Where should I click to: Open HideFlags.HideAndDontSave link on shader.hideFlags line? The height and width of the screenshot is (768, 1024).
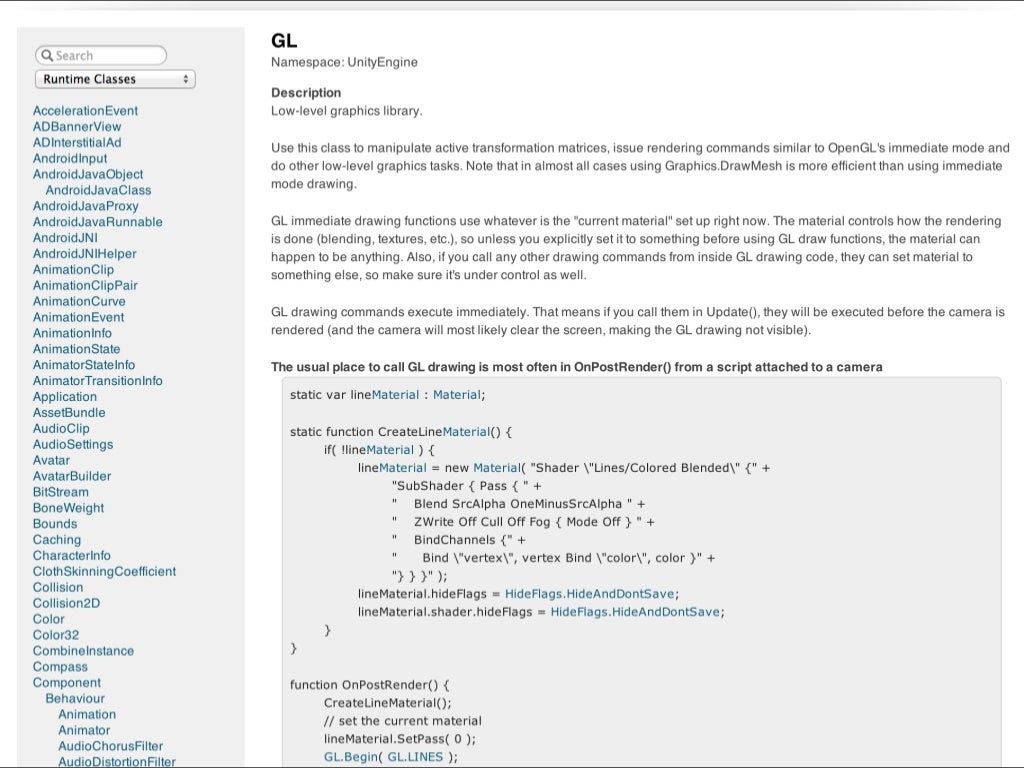pos(635,613)
